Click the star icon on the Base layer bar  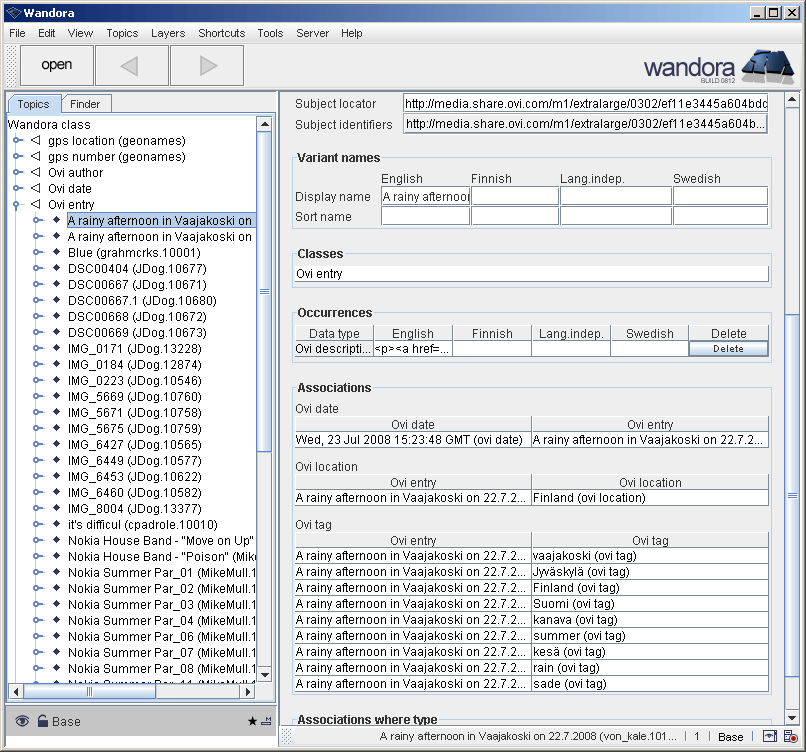[253, 719]
